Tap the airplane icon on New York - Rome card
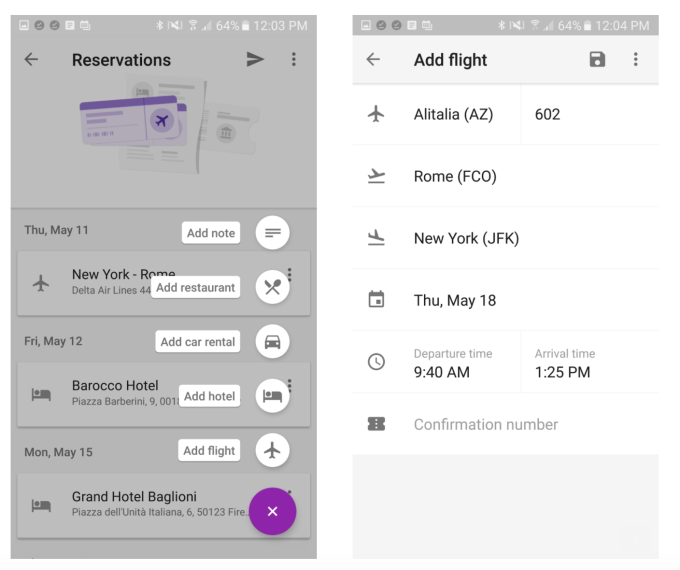This screenshot has width=680, height=570. tap(41, 283)
